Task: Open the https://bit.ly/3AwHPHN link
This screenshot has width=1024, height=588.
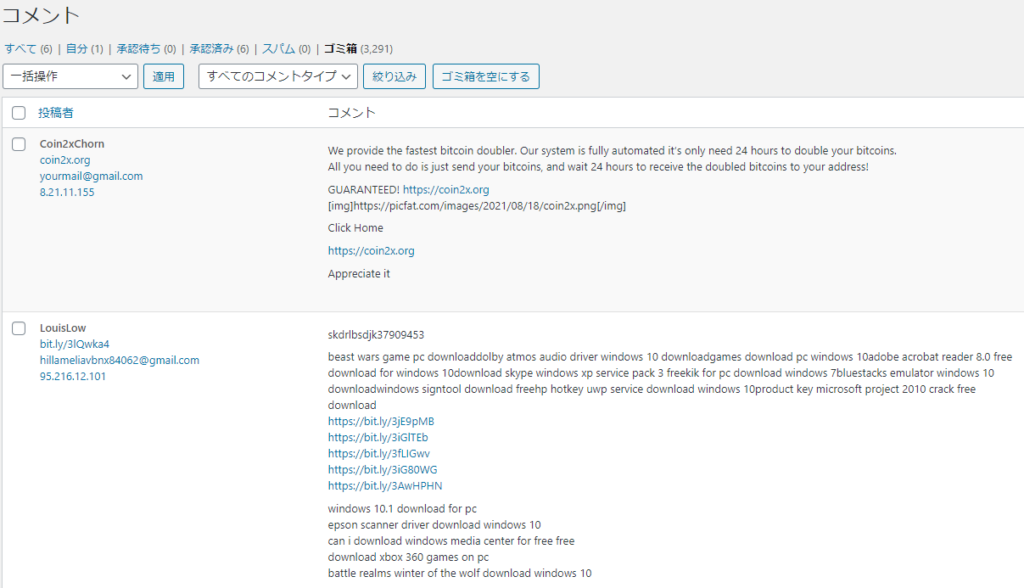Action: [x=385, y=486]
